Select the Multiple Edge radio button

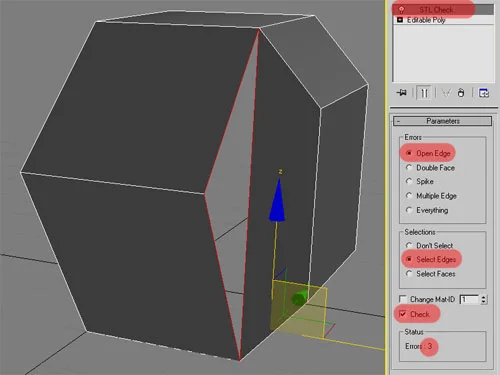(x=409, y=196)
